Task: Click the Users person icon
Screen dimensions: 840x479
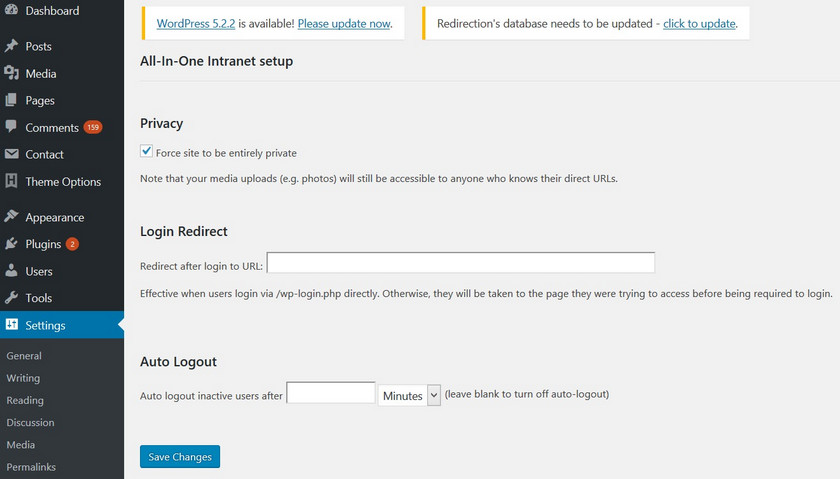Action: point(12,271)
